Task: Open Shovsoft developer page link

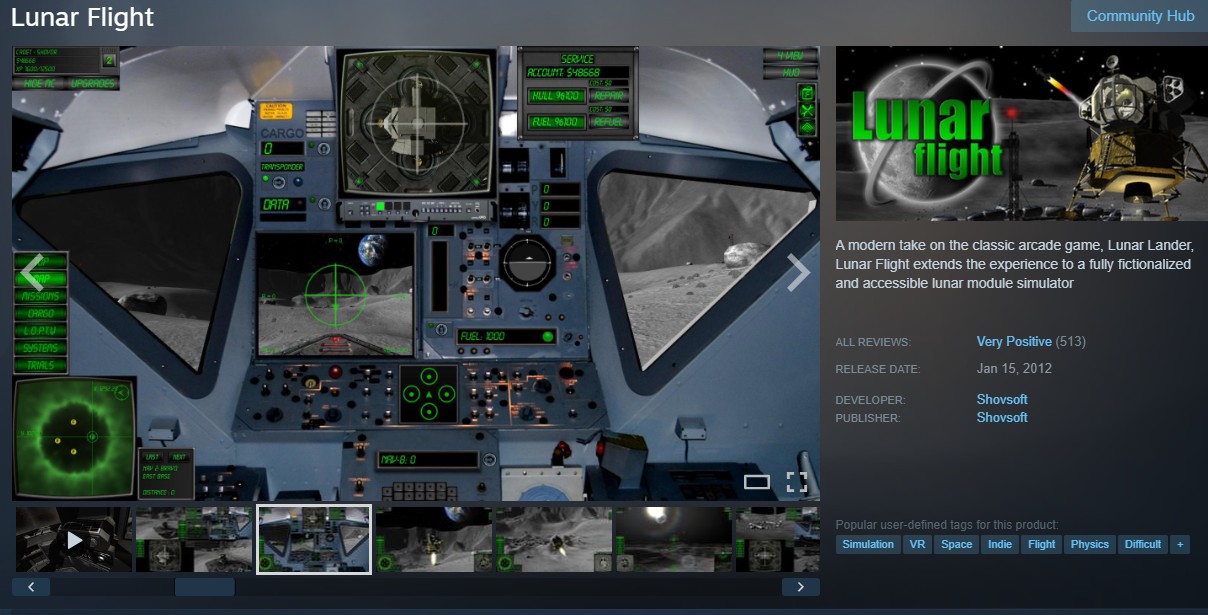Action: tap(1002, 399)
